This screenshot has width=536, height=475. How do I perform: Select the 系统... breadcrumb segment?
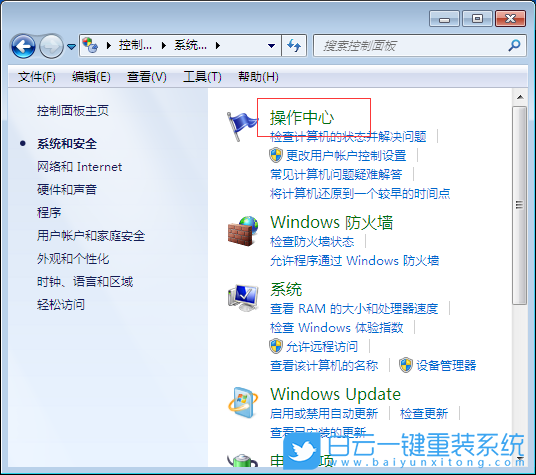point(190,45)
